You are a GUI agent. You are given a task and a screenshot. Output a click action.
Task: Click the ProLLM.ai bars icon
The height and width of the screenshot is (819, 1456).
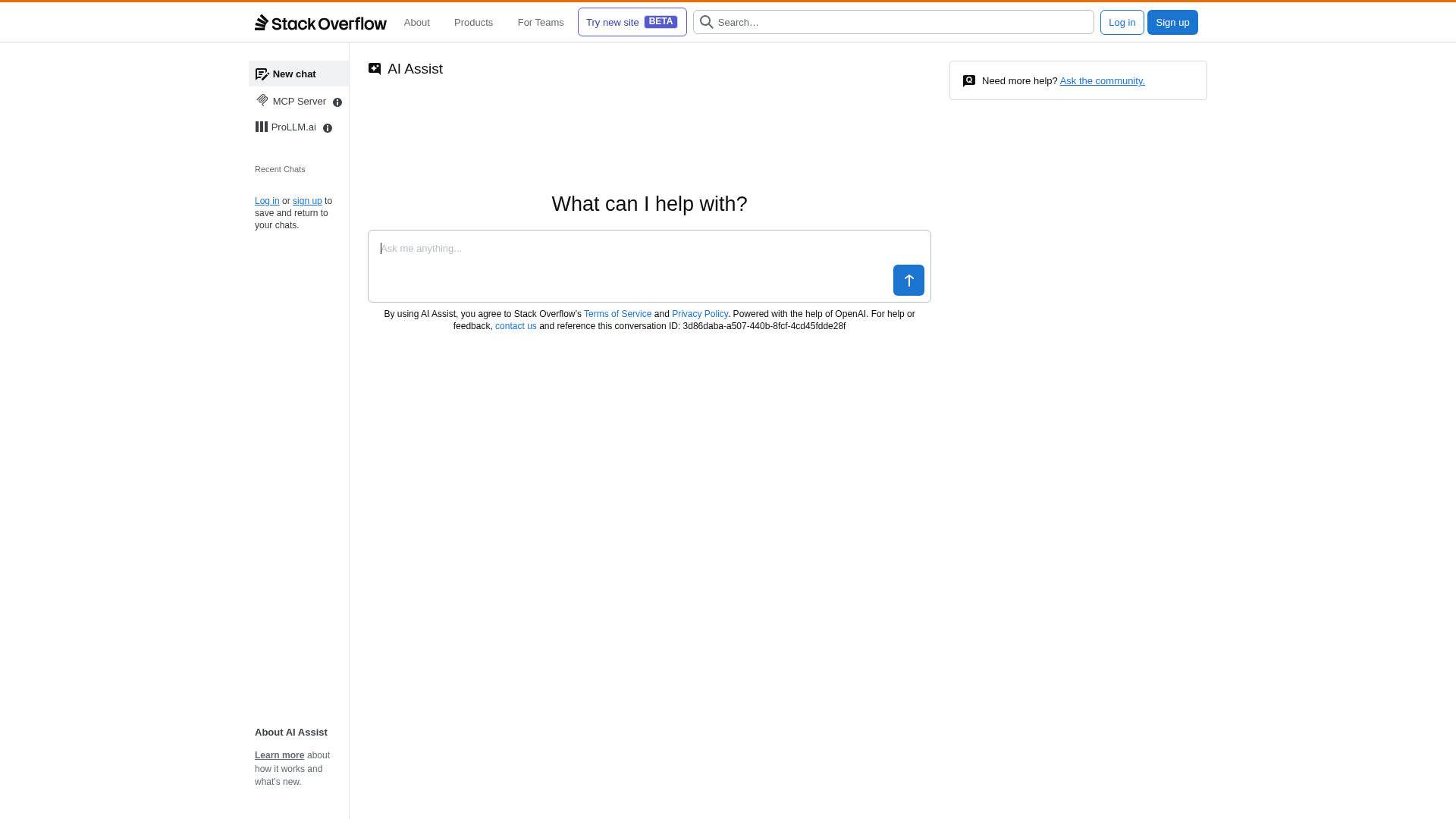(262, 127)
